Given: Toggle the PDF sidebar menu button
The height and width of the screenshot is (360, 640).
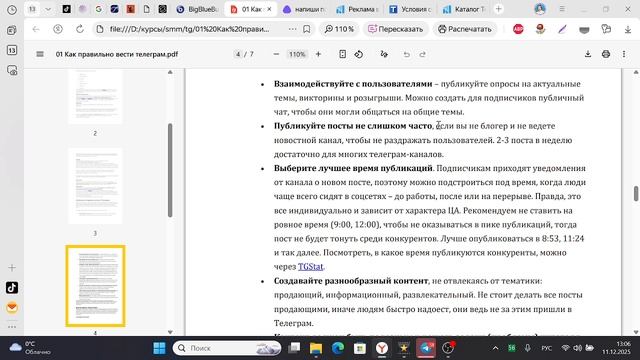Looking at the screenshot, I should pos(40,54).
